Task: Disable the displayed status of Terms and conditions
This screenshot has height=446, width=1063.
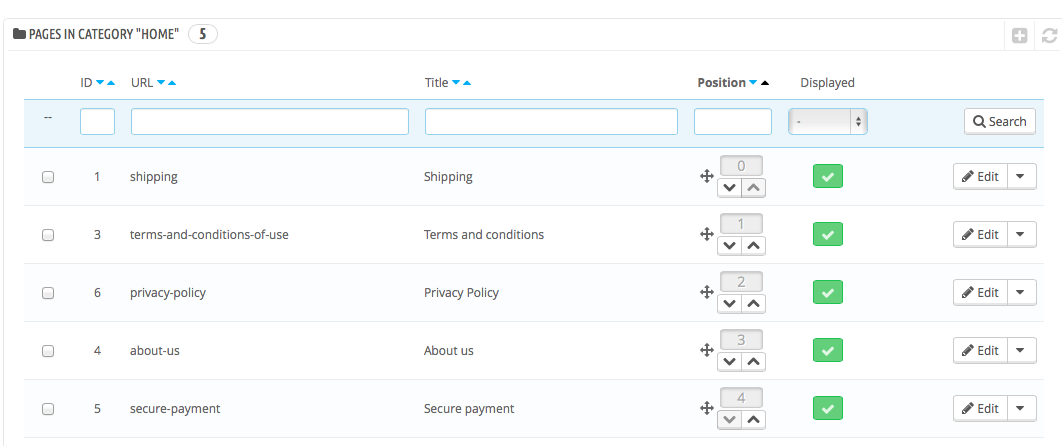Action: click(x=828, y=235)
